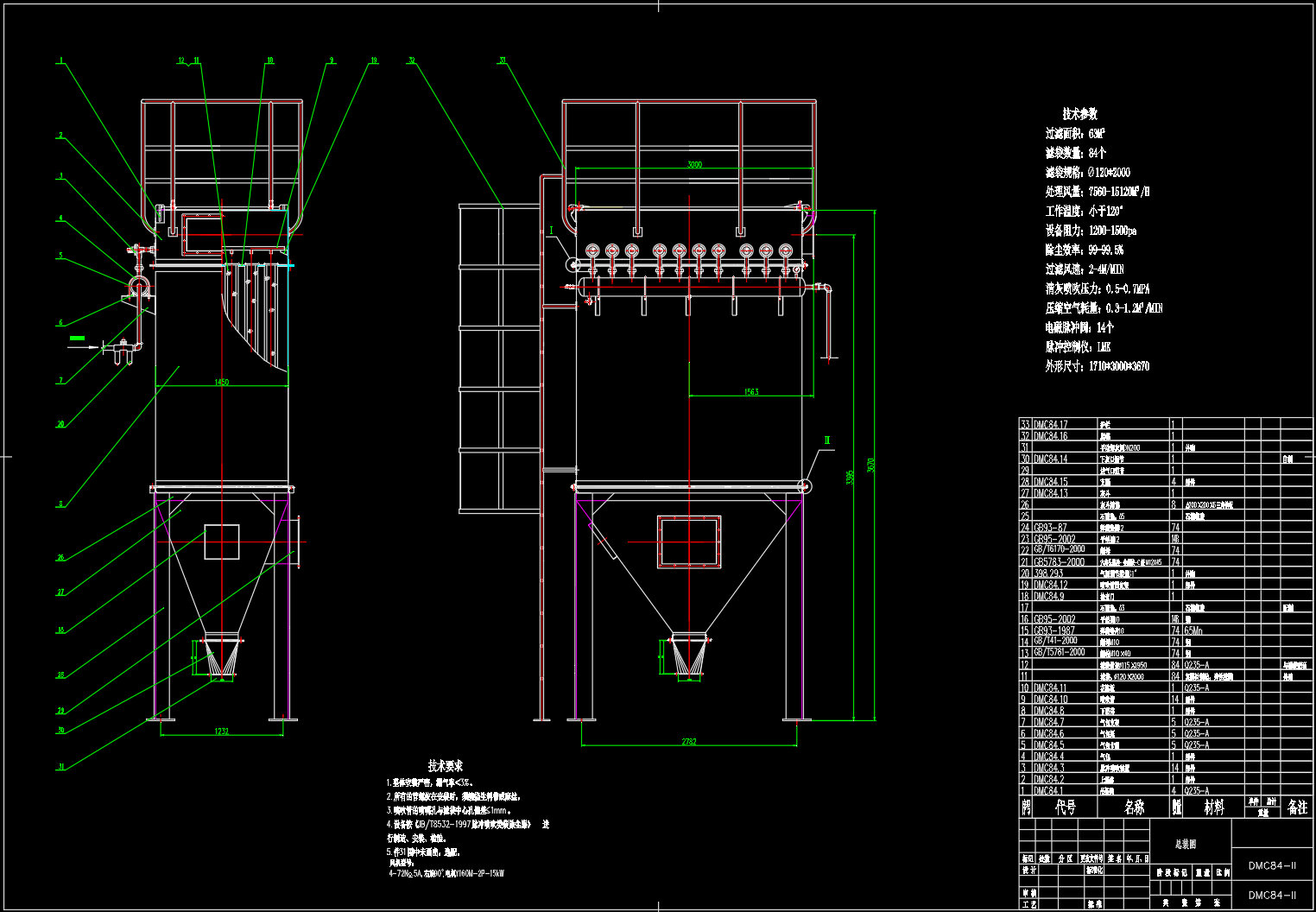1316x912 pixels.
Task: Select the upper DMC84-II drawing number
Action: (1272, 865)
